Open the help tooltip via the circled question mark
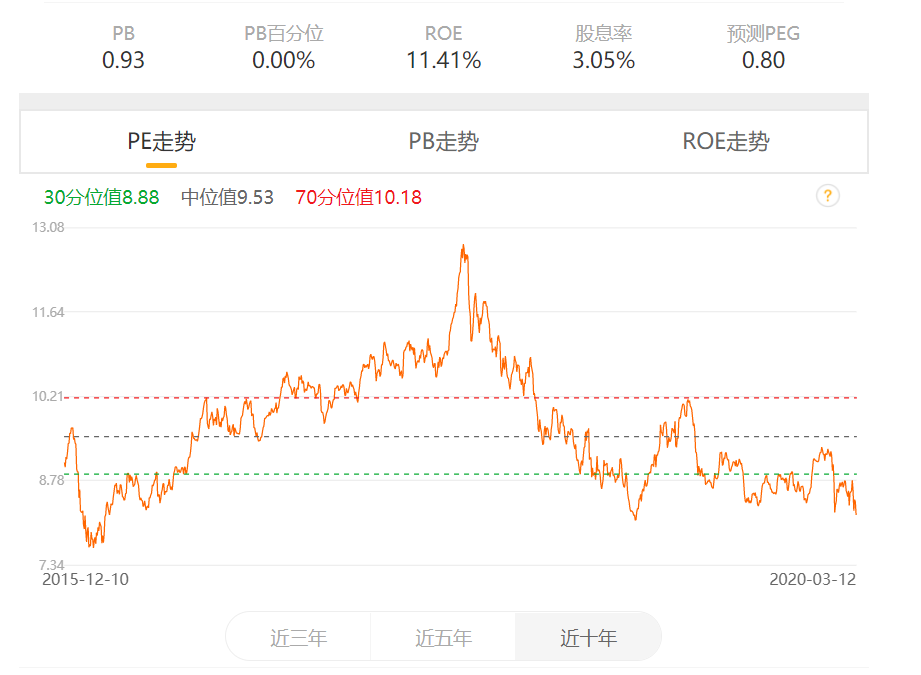This screenshot has width=921, height=675. (x=826, y=196)
